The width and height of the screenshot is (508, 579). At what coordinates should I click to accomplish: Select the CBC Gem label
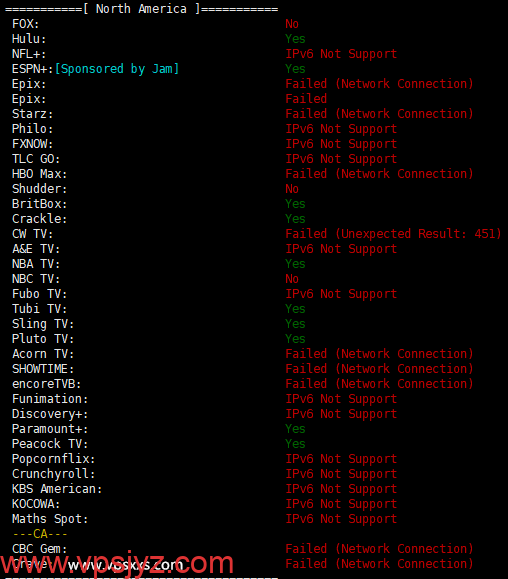[x=40, y=549]
